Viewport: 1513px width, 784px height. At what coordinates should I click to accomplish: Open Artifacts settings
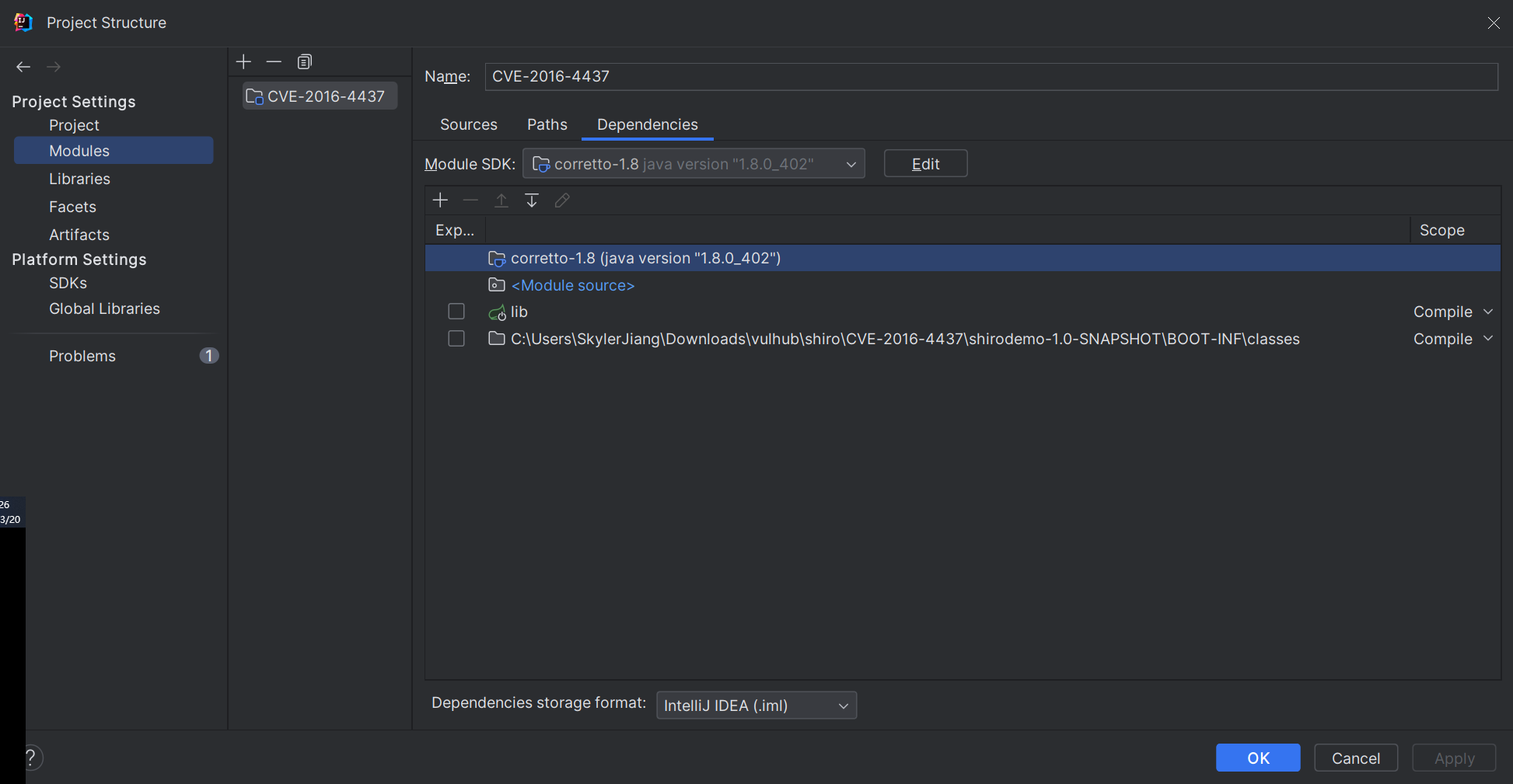pos(79,235)
